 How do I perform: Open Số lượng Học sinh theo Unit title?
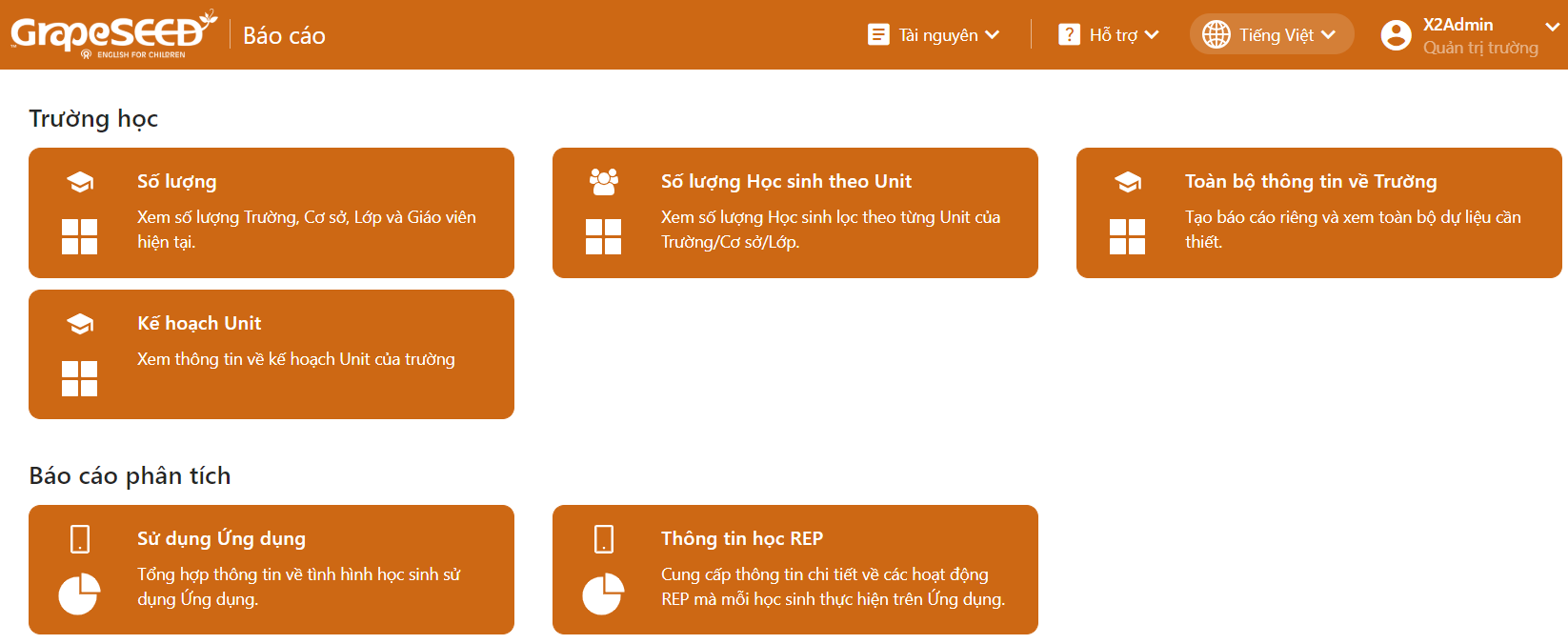click(787, 181)
